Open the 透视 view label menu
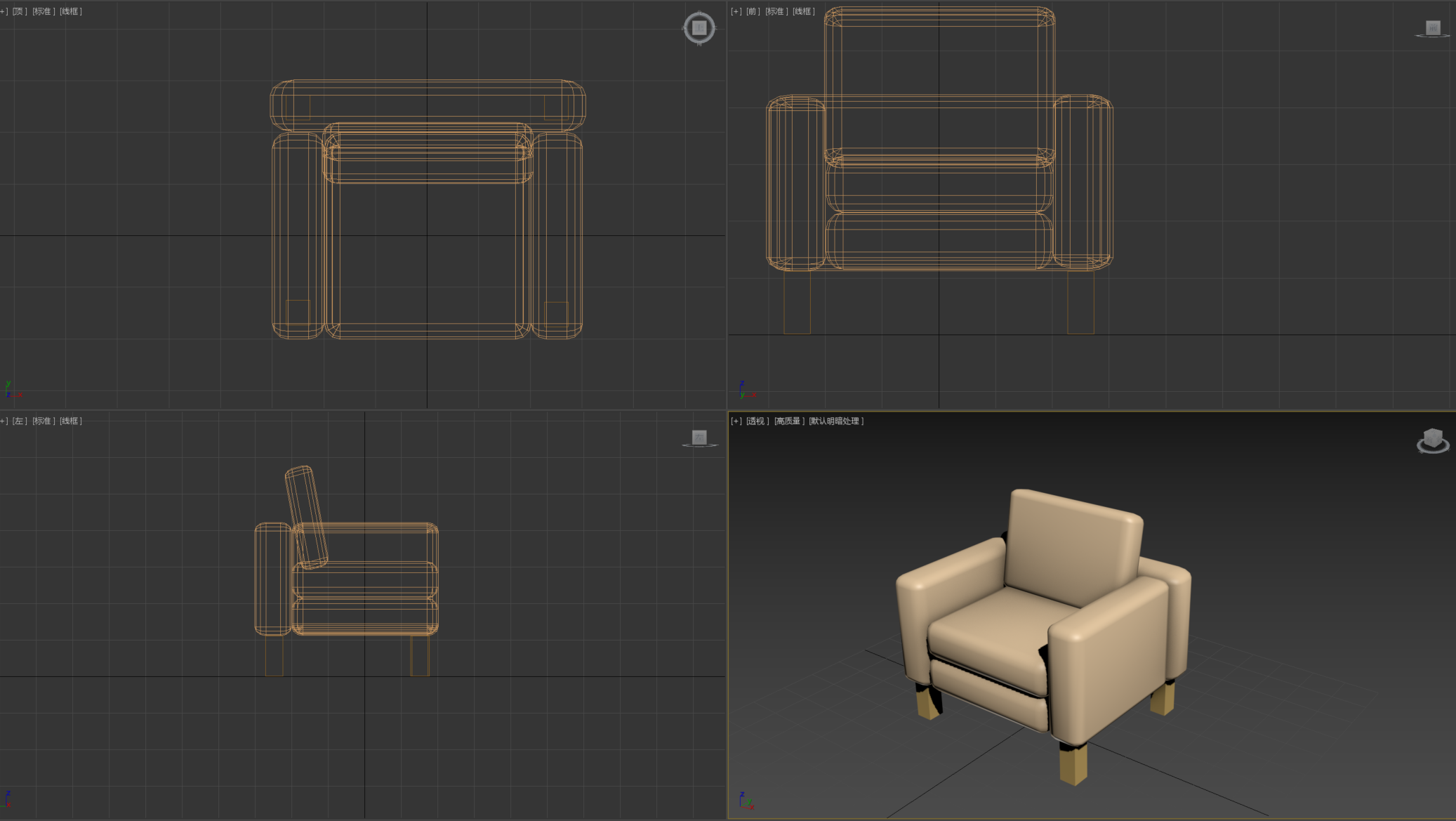This screenshot has height=821, width=1456. (x=757, y=421)
